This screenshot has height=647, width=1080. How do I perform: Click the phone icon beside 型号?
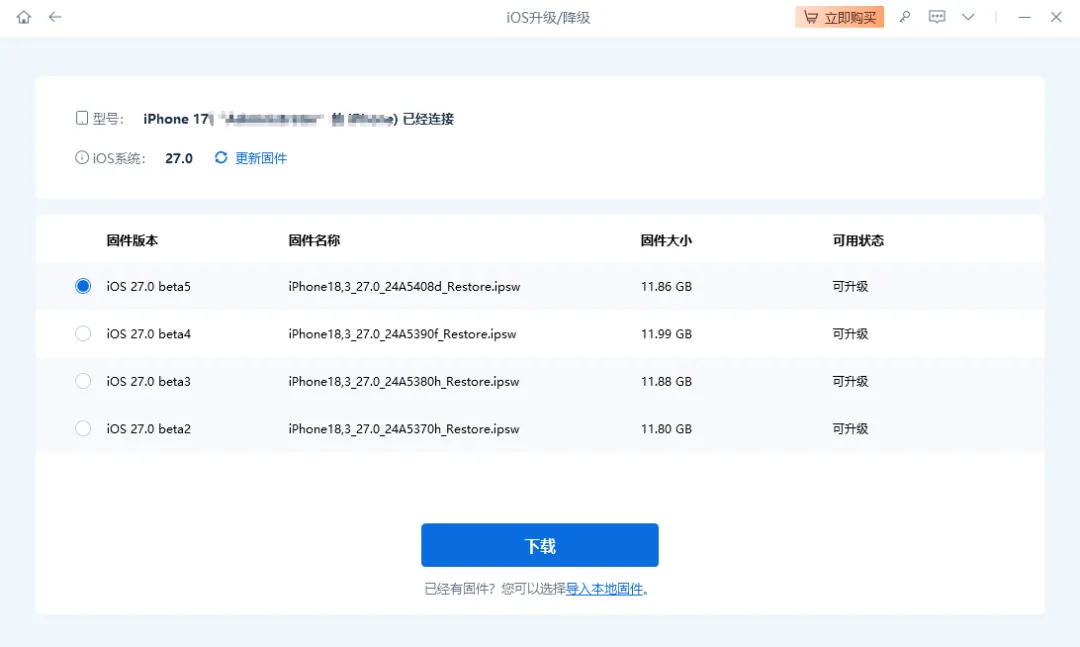(x=82, y=119)
